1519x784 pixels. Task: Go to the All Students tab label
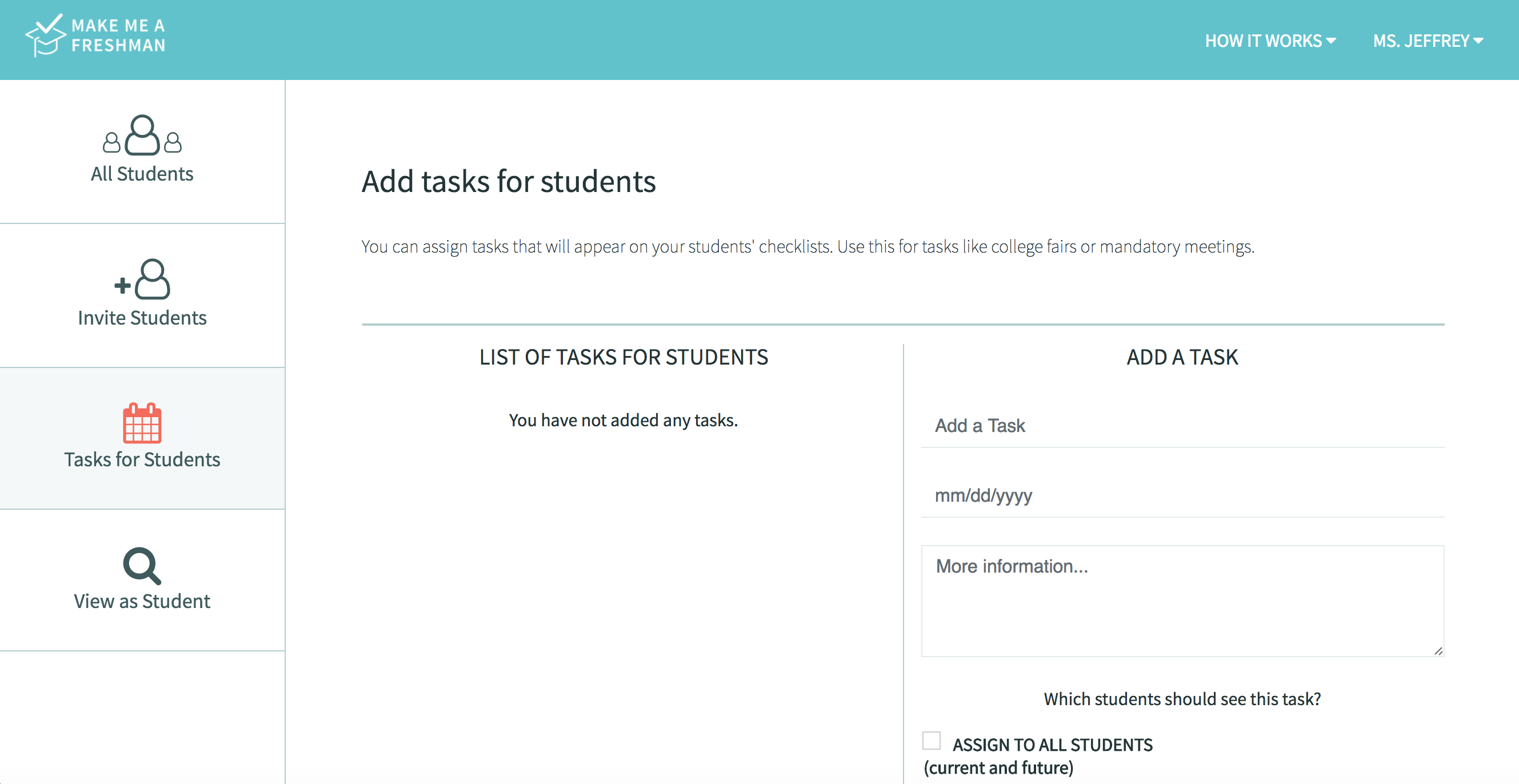(142, 174)
